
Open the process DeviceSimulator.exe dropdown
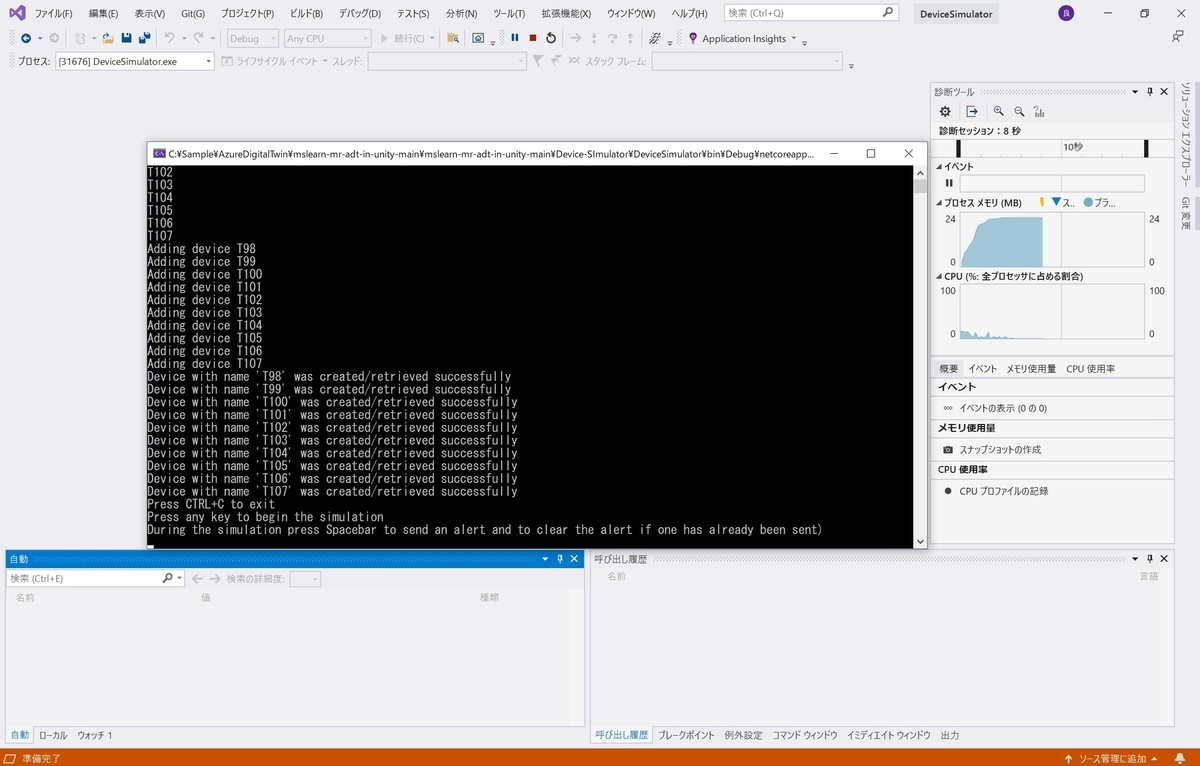209,61
